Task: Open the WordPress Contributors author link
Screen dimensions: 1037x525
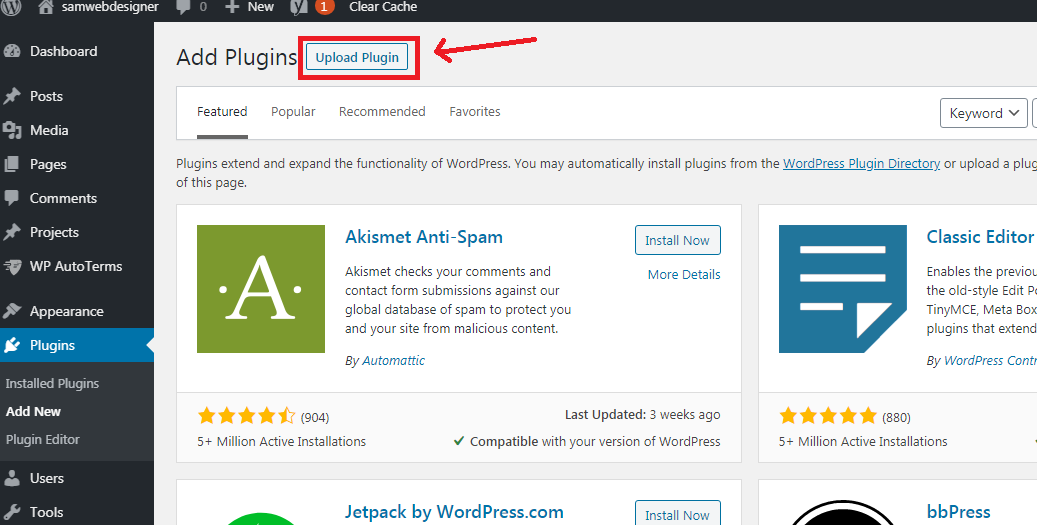Action: tap(990, 361)
